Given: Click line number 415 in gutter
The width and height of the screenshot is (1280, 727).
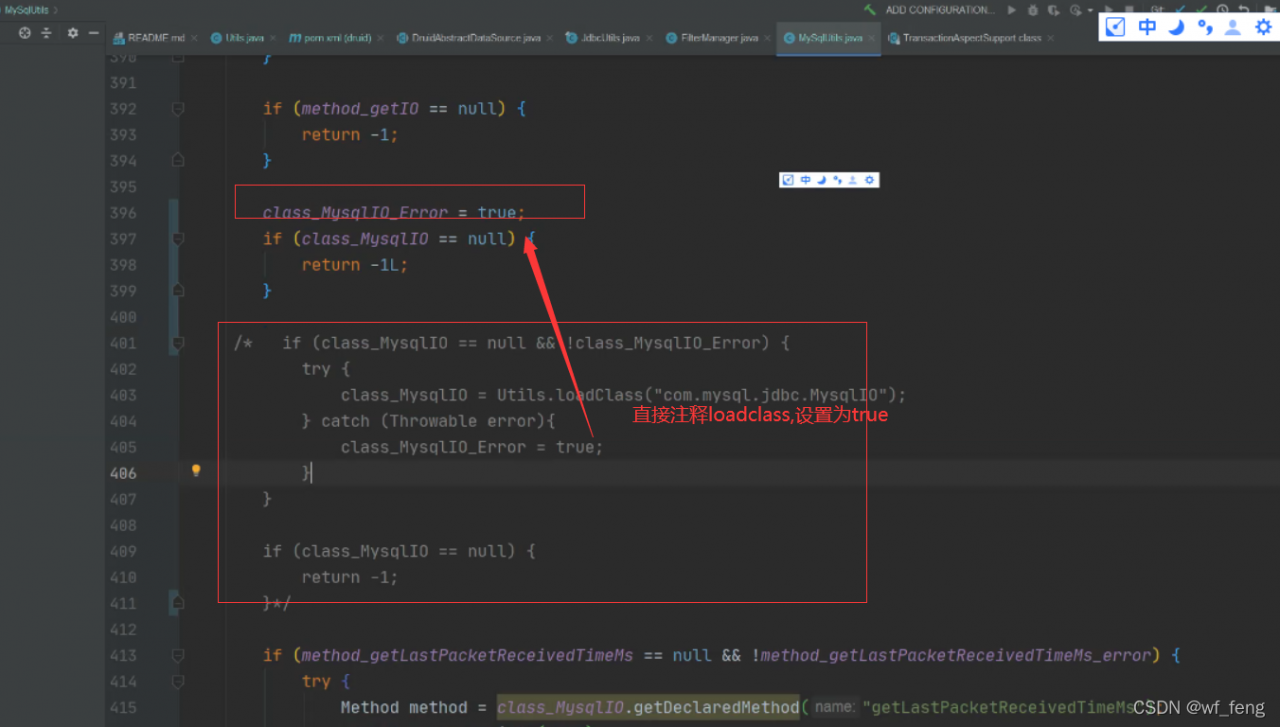Looking at the screenshot, I should [x=123, y=707].
